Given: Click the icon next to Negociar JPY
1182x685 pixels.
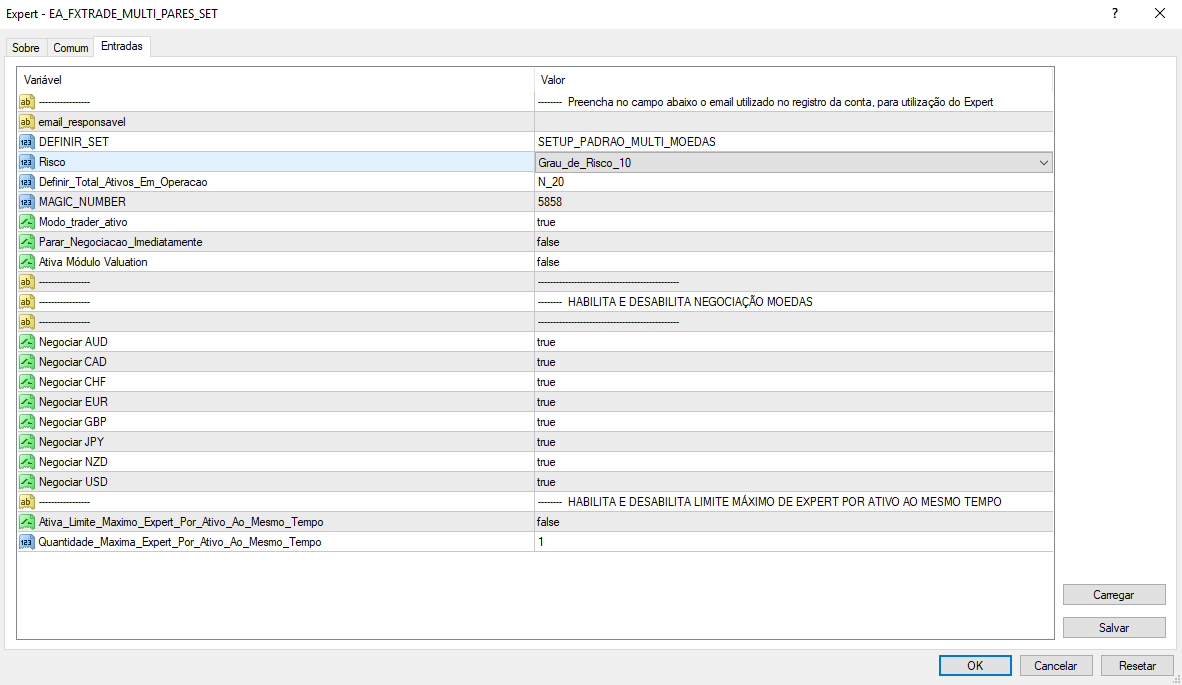Looking at the screenshot, I should [x=27, y=442].
